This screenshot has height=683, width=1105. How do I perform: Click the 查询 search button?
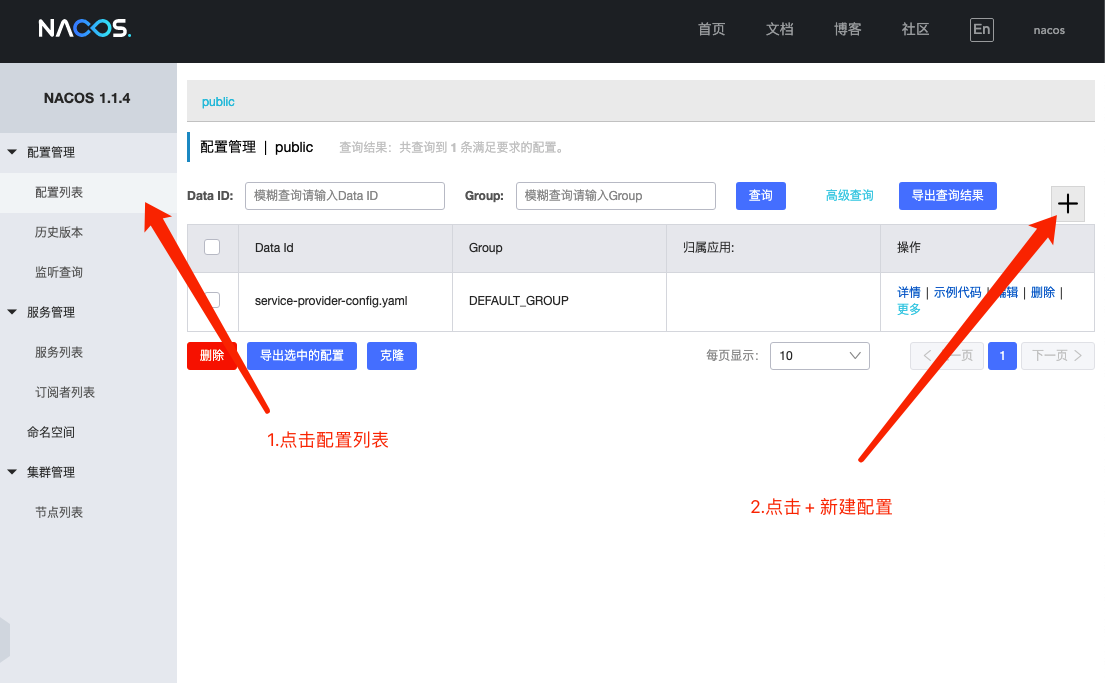[x=760, y=195]
